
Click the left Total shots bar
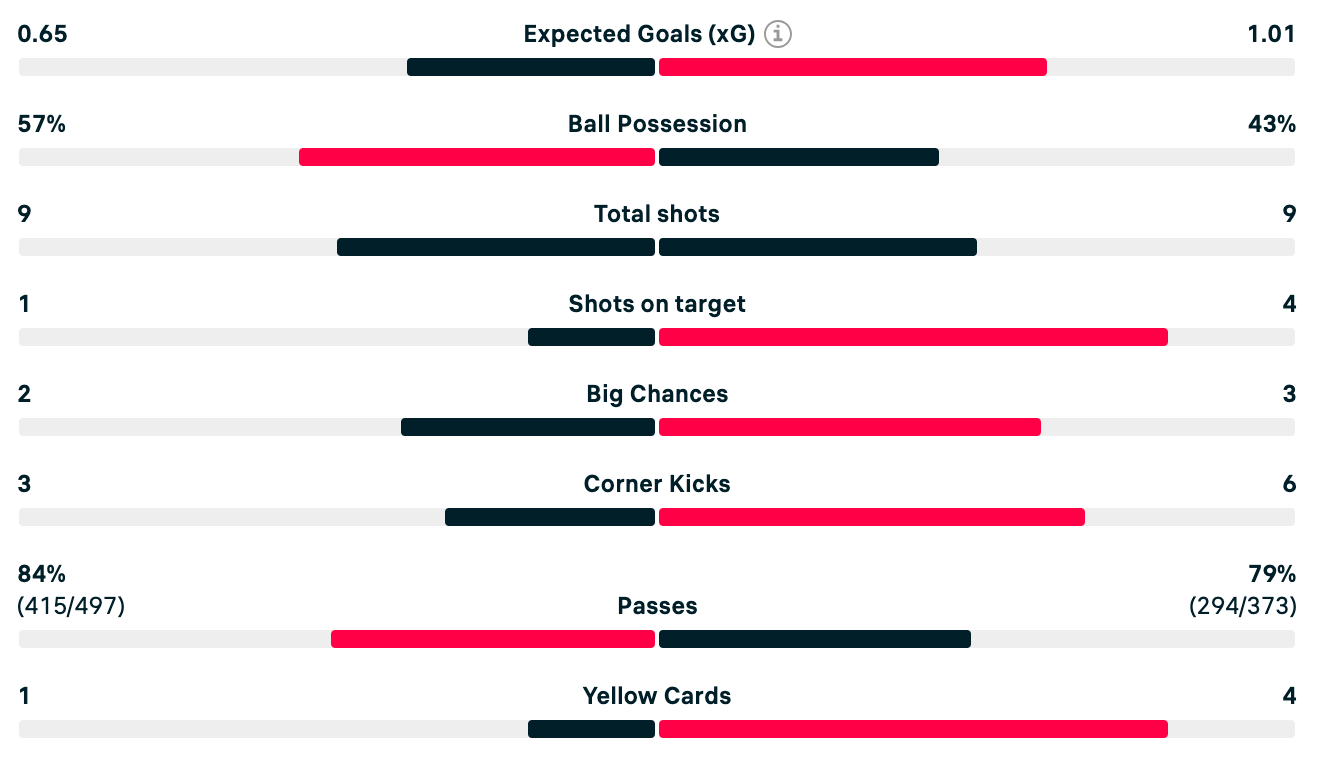[496, 247]
